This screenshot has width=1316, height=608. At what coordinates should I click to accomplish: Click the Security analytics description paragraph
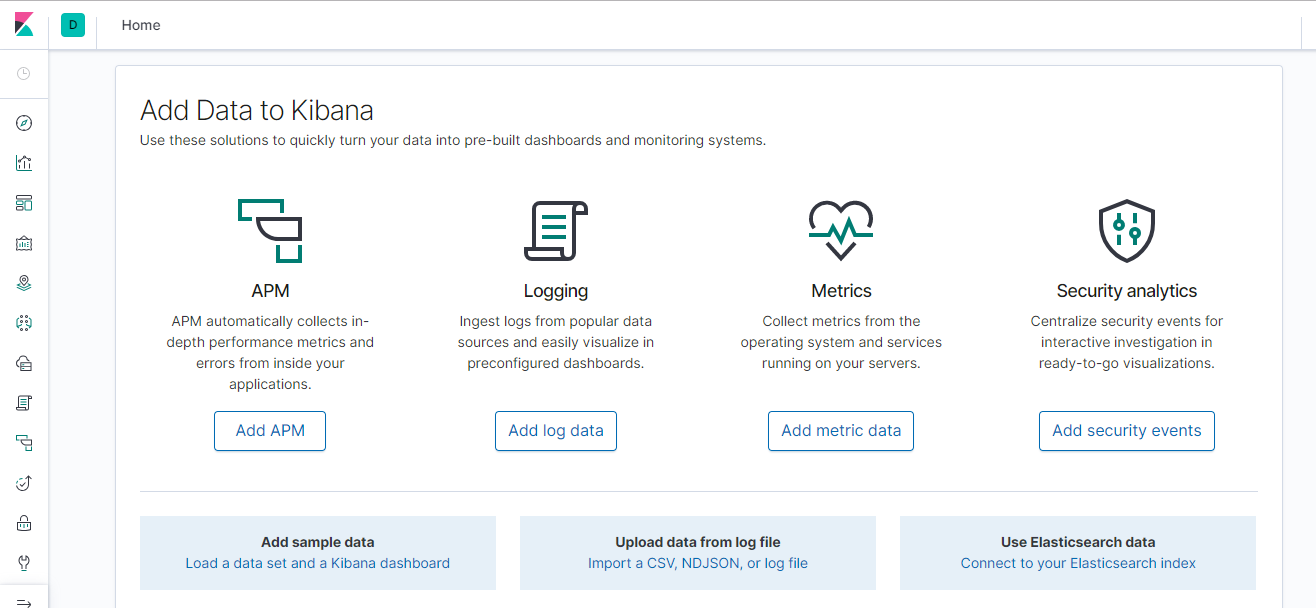click(x=1127, y=342)
